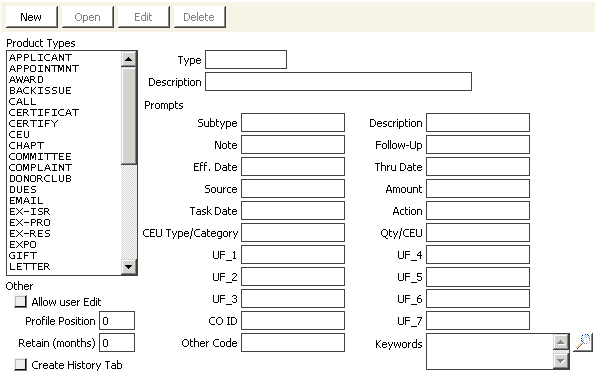Select EX-ISR product type
Image resolution: width=595 pixels, height=374 pixels.
coord(30,212)
